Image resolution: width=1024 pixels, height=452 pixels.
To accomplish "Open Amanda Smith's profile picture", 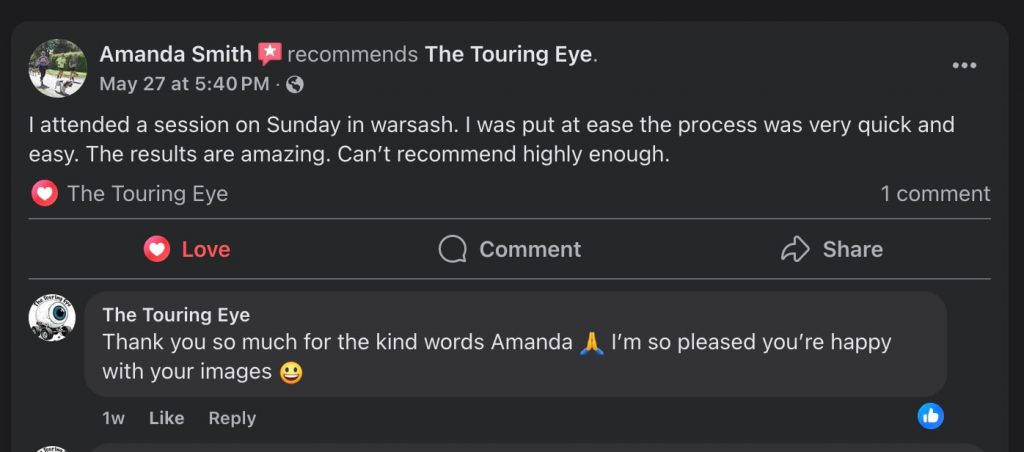I will [x=57, y=68].
